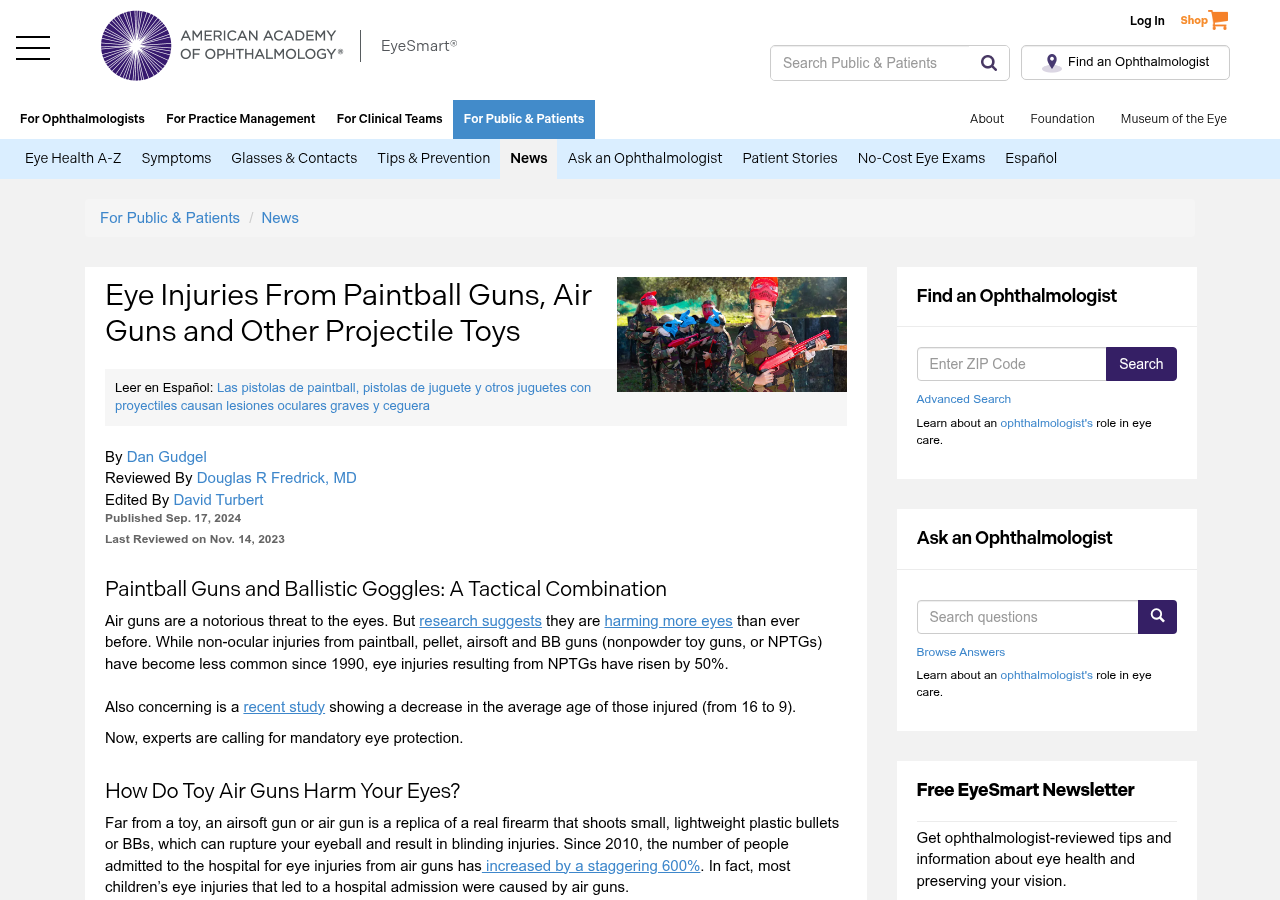Click the News breadcrumb link
1280x900 pixels.
point(280,218)
